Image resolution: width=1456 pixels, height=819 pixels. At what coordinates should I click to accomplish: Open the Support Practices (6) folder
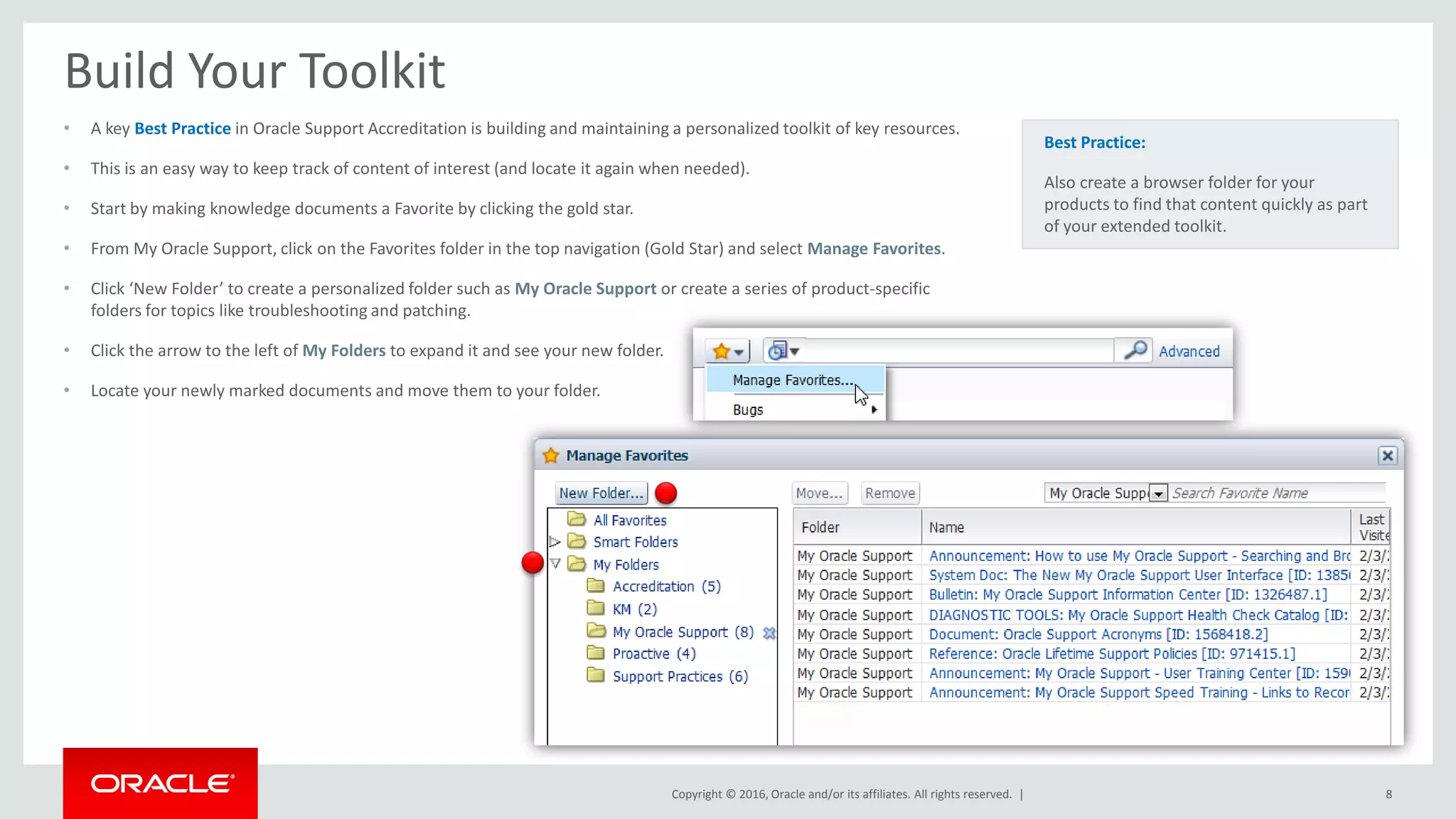point(680,677)
